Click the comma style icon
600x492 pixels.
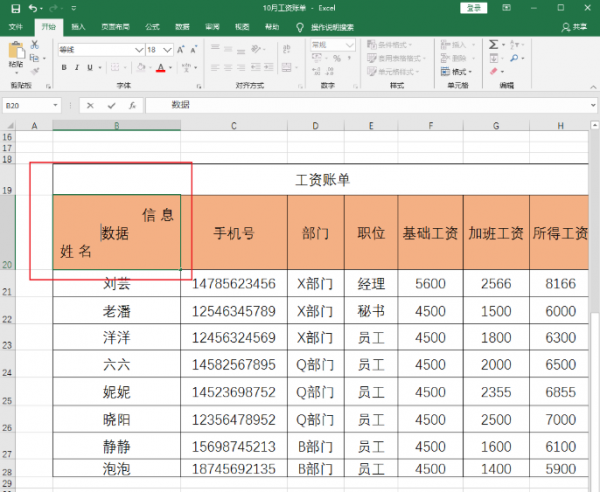[x=349, y=59]
